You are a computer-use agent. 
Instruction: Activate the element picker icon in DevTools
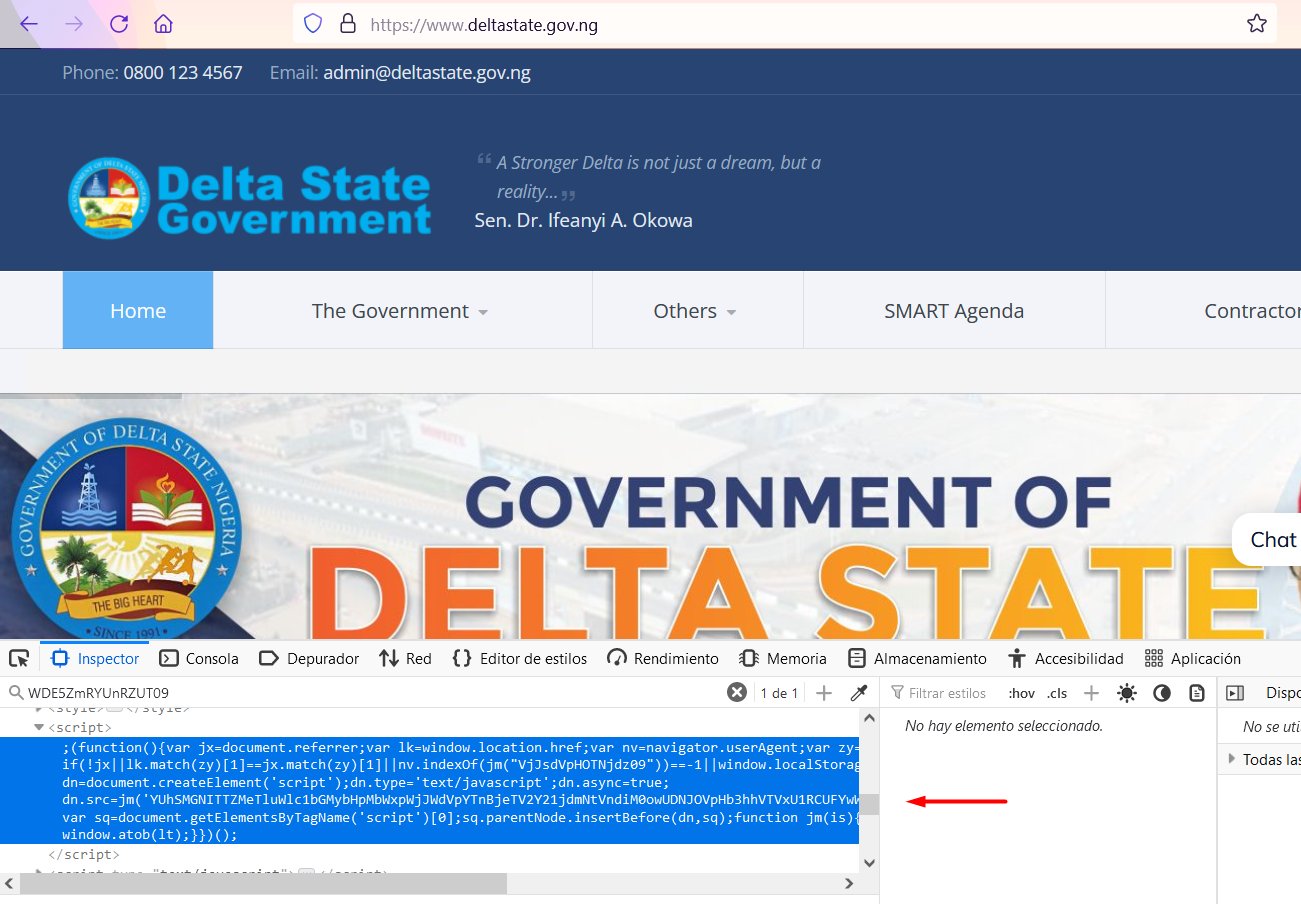pyautogui.click(x=19, y=658)
